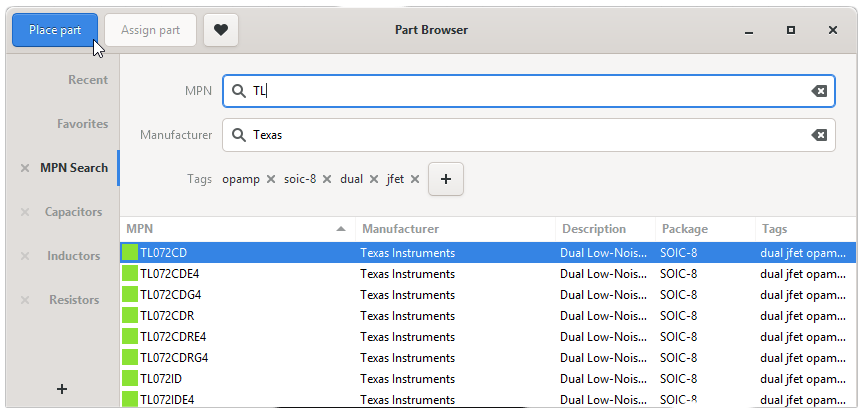Clear the Manufacturer search field
Image resolution: width=864 pixels, height=413 pixels.
[819, 135]
